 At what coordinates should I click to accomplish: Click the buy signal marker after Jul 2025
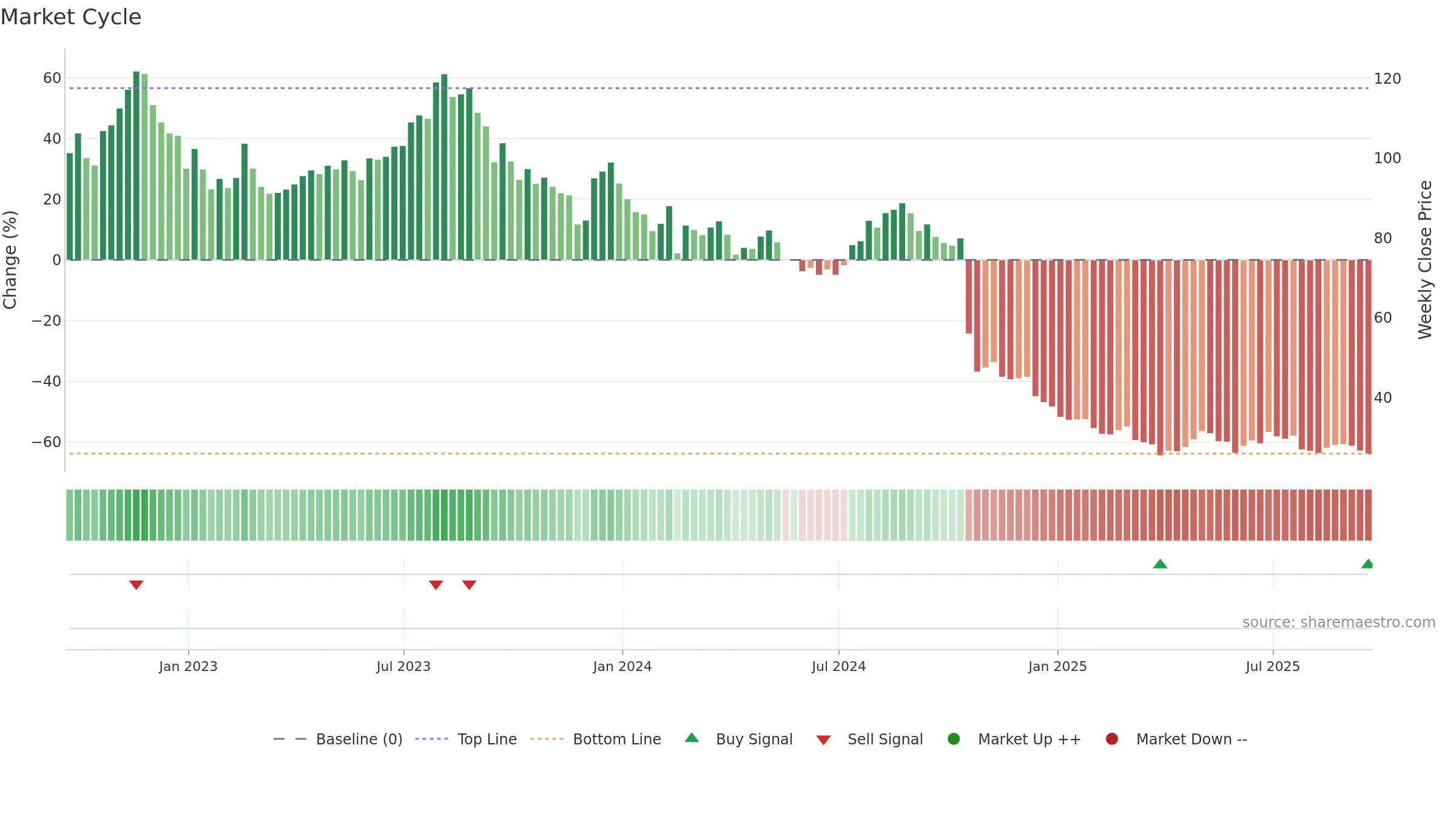(1367, 564)
